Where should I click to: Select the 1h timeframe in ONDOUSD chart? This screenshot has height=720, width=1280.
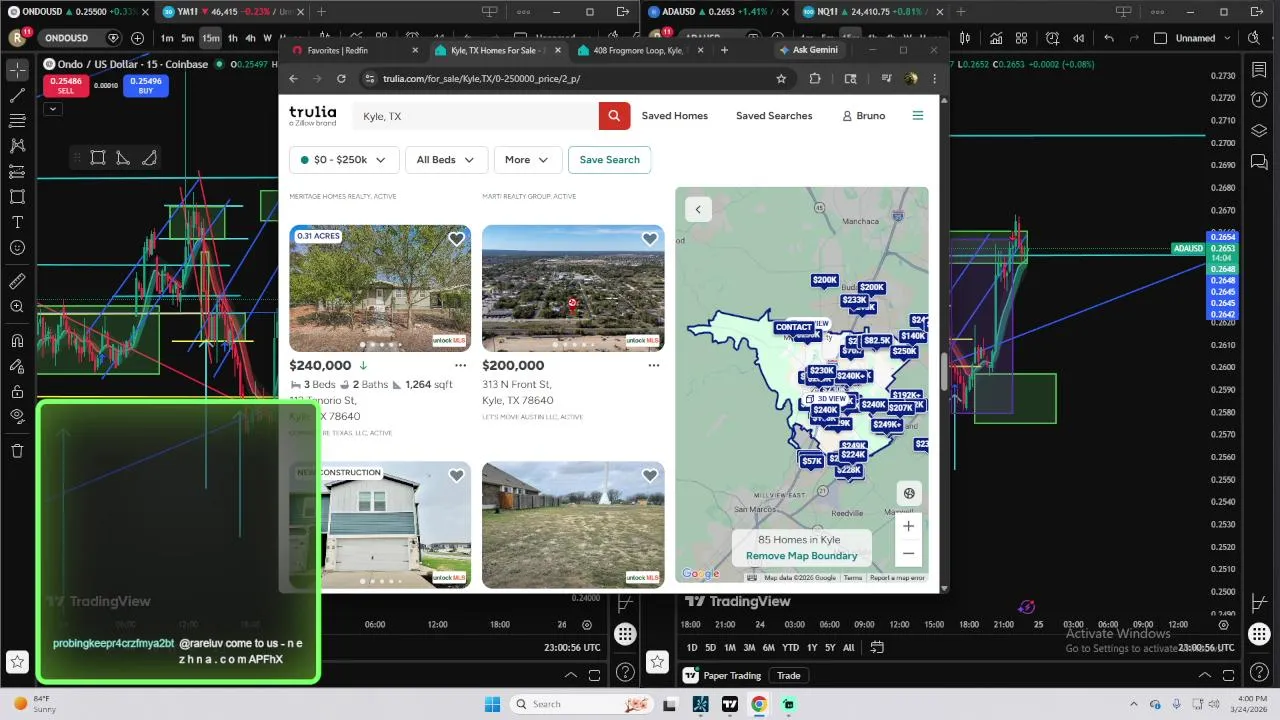pyautogui.click(x=232, y=38)
